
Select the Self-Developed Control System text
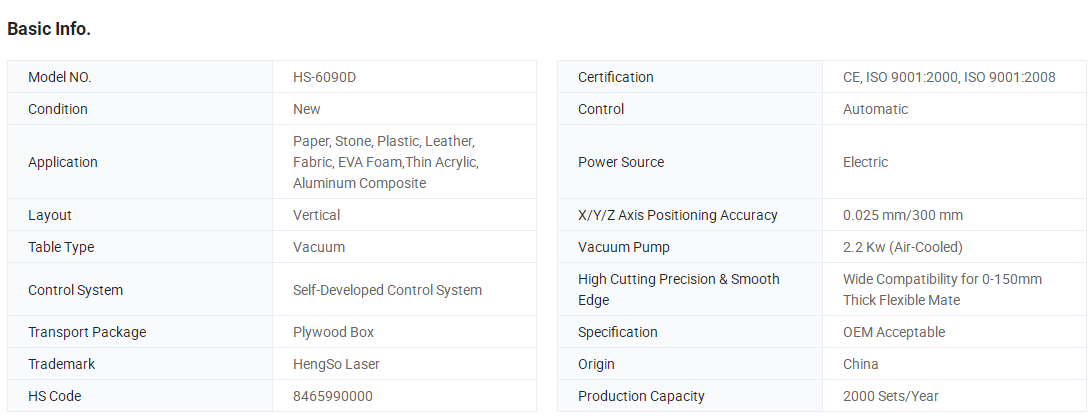(x=387, y=290)
